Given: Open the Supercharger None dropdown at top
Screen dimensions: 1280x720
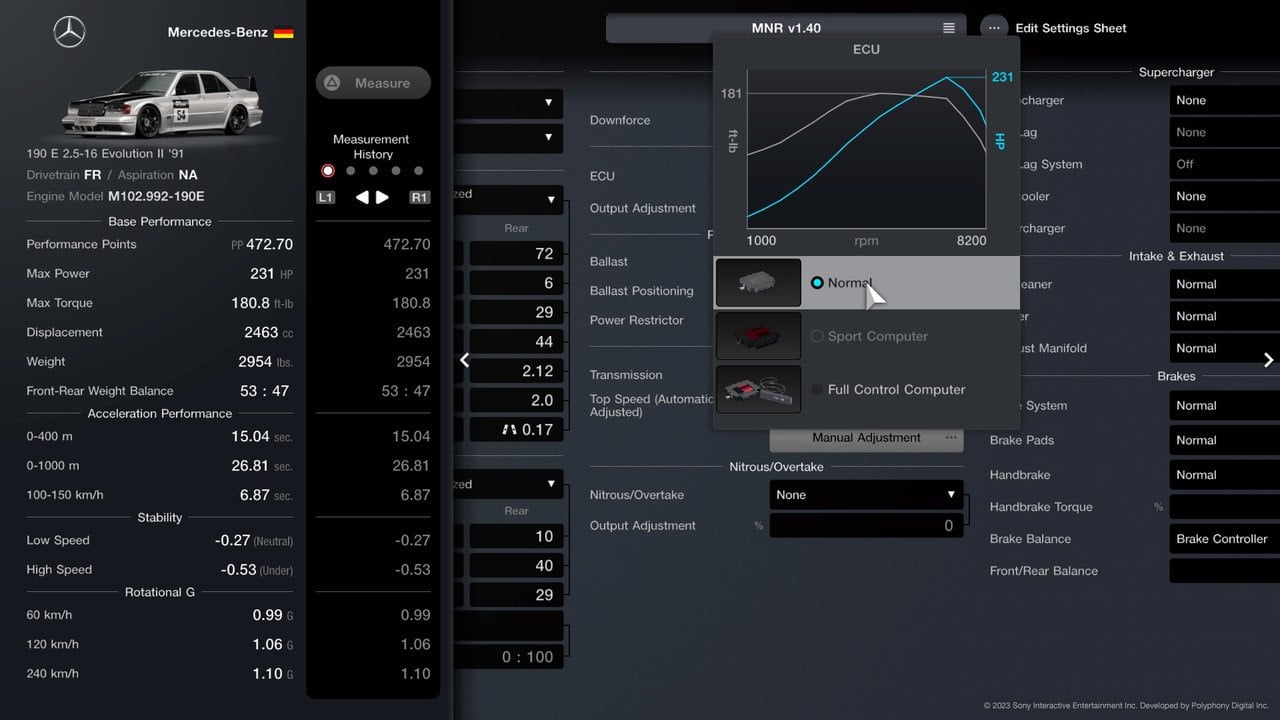Looking at the screenshot, I should pyautogui.click(x=1225, y=100).
